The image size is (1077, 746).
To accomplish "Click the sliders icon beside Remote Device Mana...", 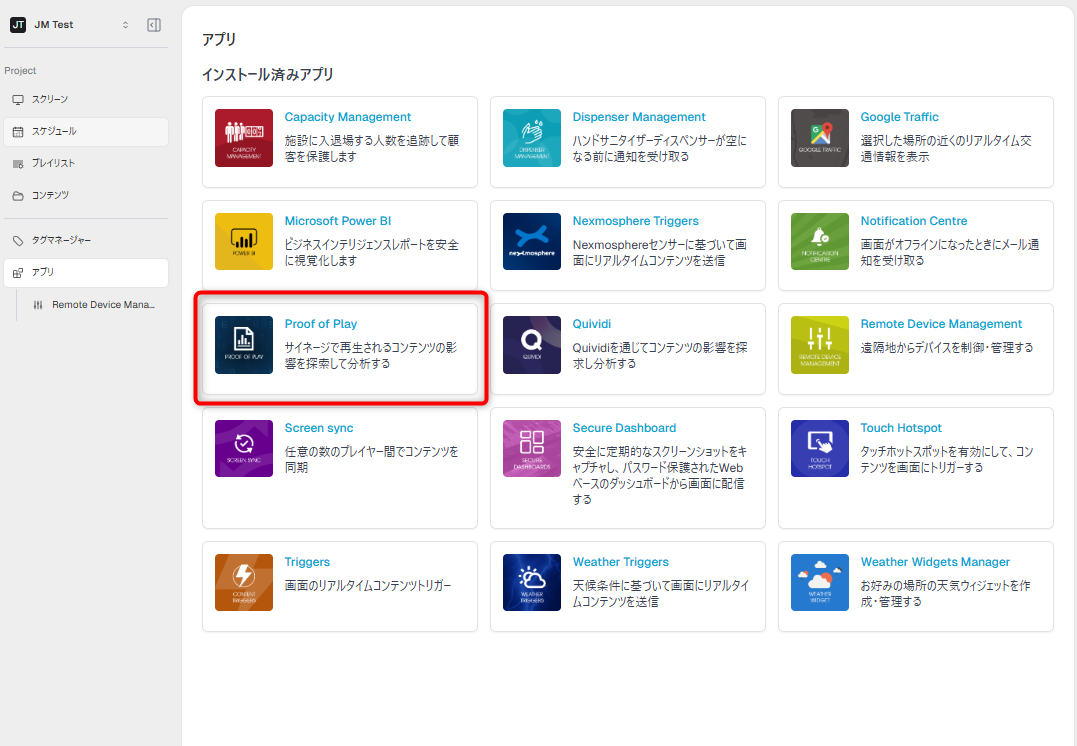I will click(x=38, y=305).
